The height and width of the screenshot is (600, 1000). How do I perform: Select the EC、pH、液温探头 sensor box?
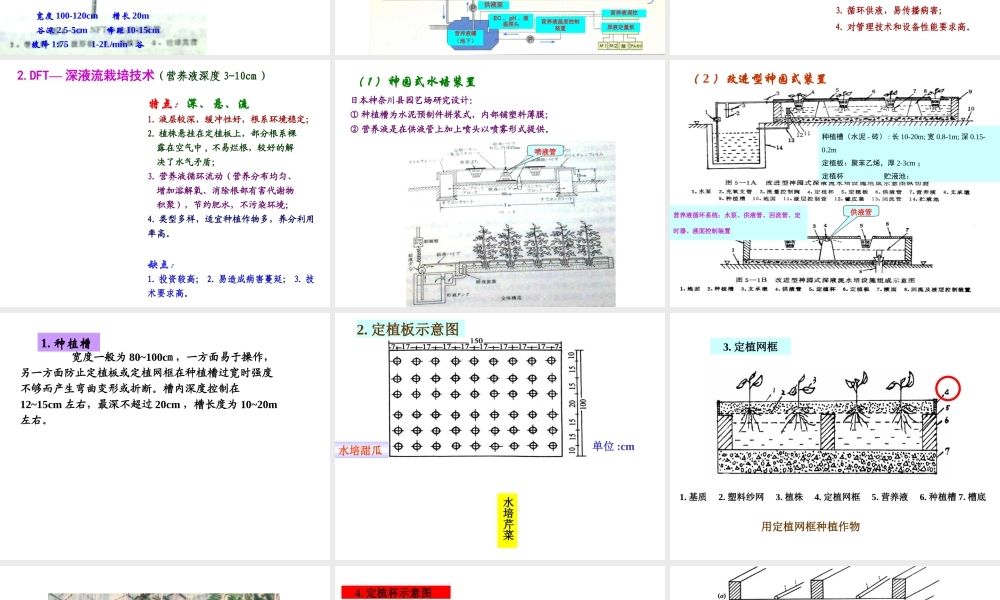pyautogui.click(x=510, y=21)
